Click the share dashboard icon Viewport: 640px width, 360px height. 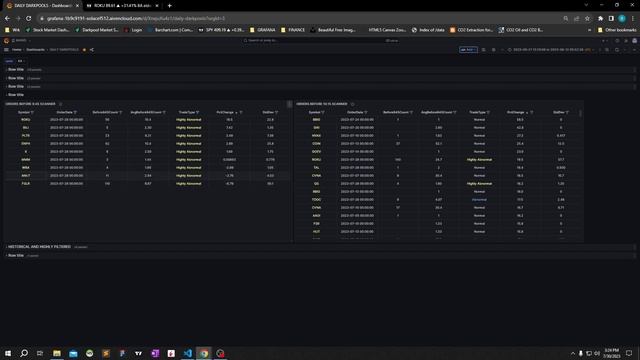(x=91, y=50)
